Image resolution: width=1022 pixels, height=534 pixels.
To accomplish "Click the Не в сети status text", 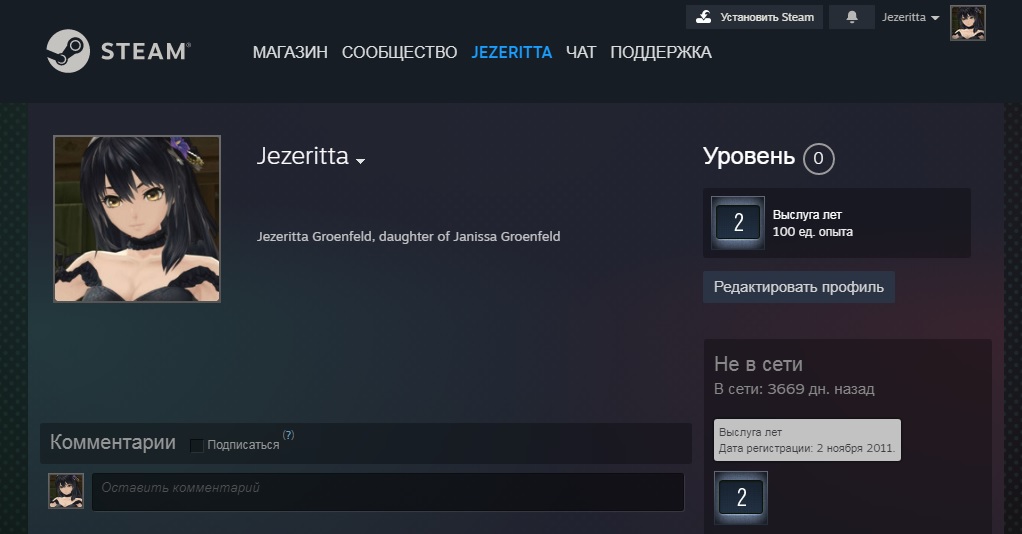I will tap(758, 364).
